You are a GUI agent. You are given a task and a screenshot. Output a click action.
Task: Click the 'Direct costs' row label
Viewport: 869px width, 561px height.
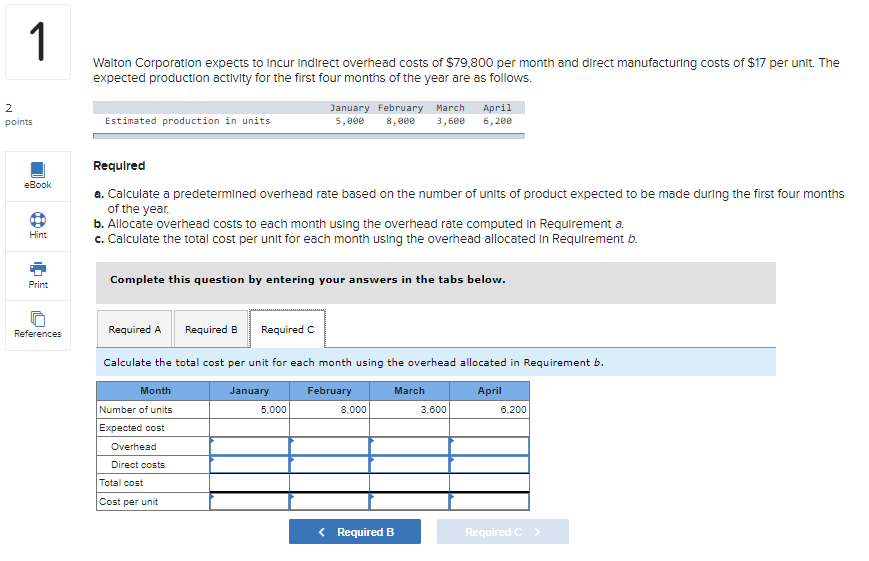coord(138,465)
